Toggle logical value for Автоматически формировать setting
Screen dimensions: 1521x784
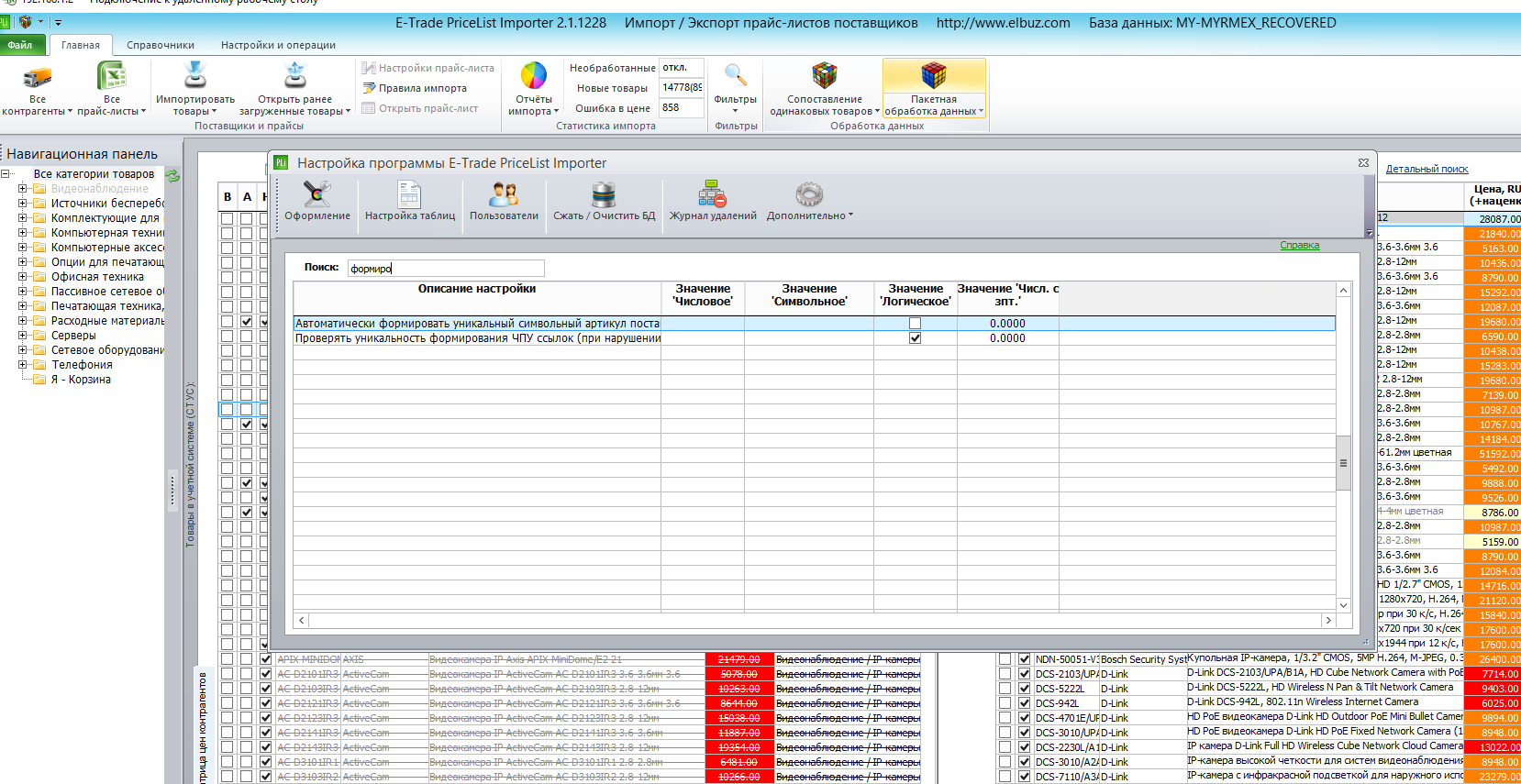tap(915, 324)
